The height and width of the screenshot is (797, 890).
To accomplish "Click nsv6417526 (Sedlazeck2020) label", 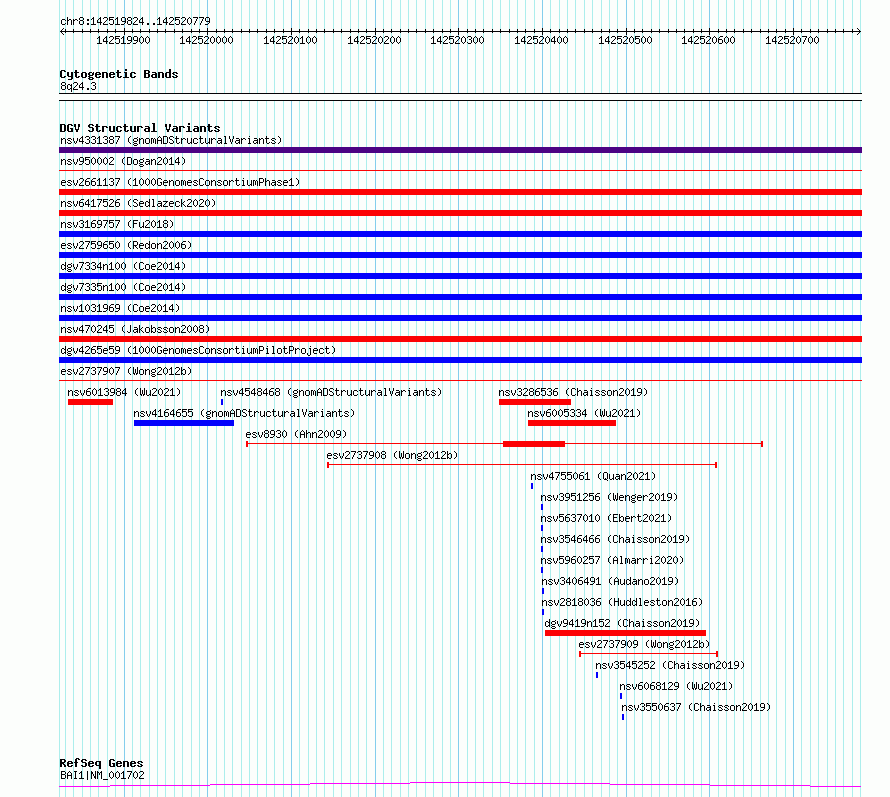I will (x=138, y=203).
